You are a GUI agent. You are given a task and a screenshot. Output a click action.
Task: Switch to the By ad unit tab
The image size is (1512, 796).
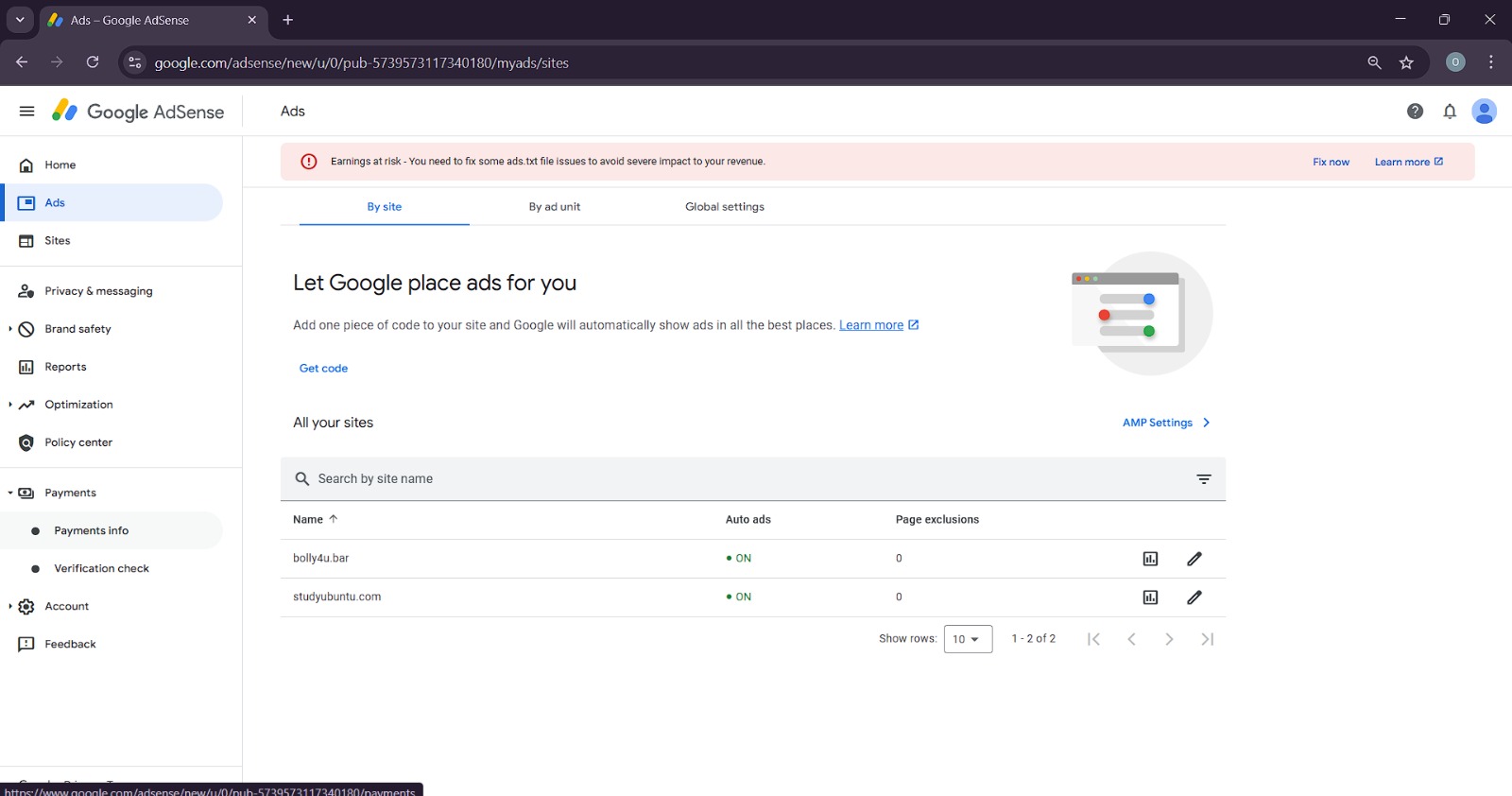[x=555, y=206]
